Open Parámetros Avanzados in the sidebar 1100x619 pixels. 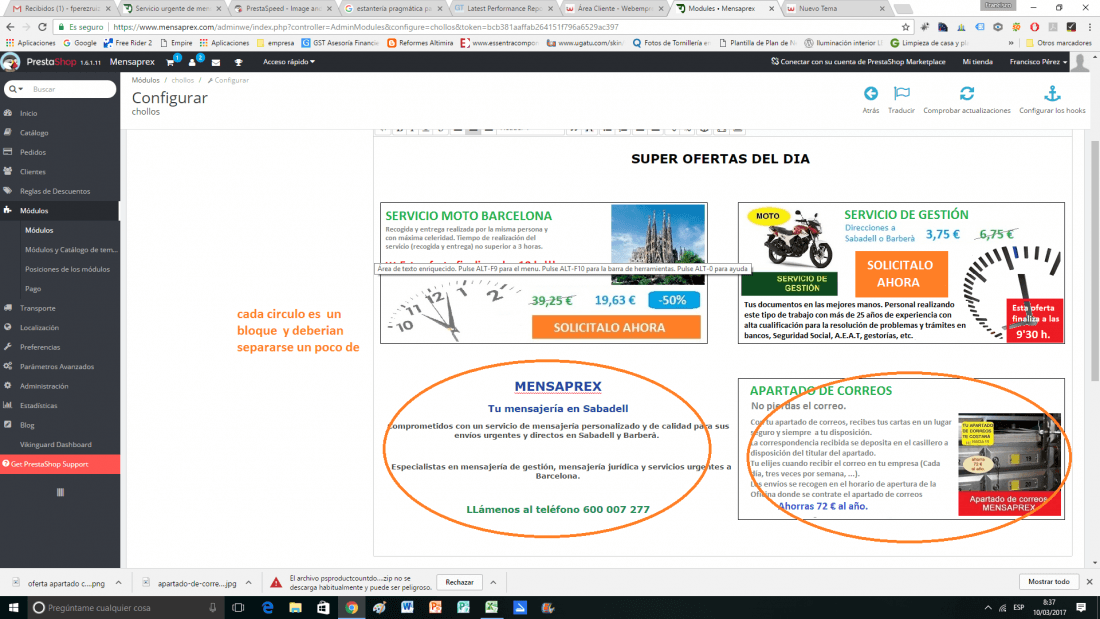coord(57,366)
